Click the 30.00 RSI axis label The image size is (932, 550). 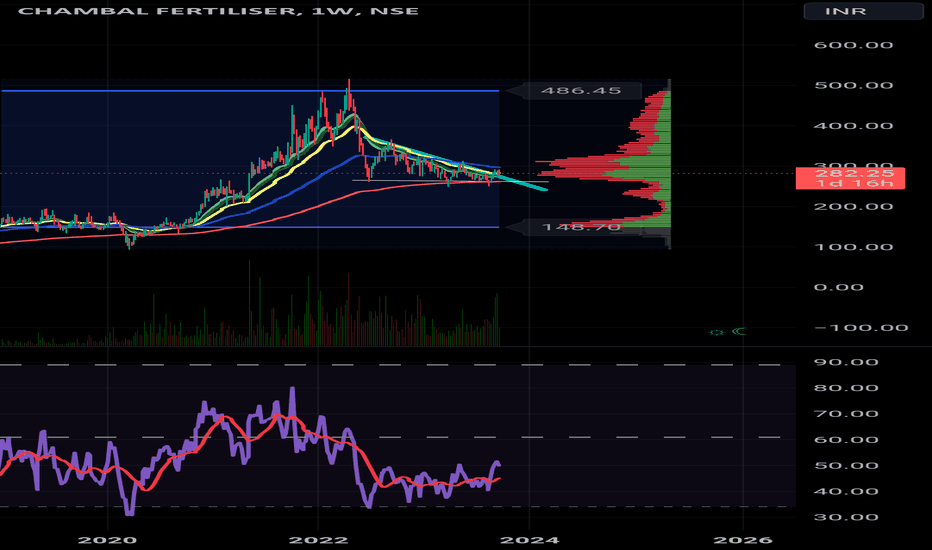coord(846,517)
